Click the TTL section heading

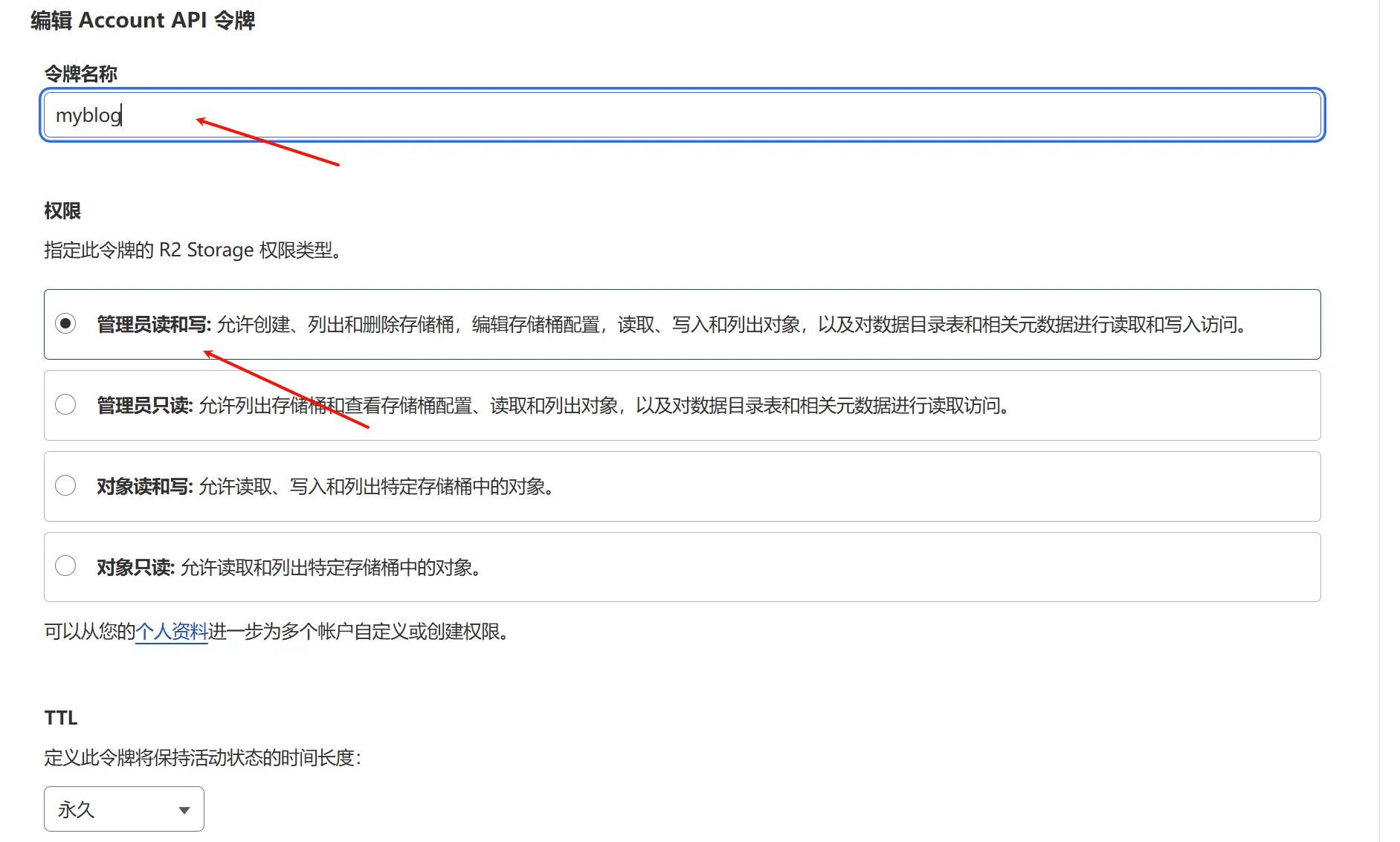point(61,717)
